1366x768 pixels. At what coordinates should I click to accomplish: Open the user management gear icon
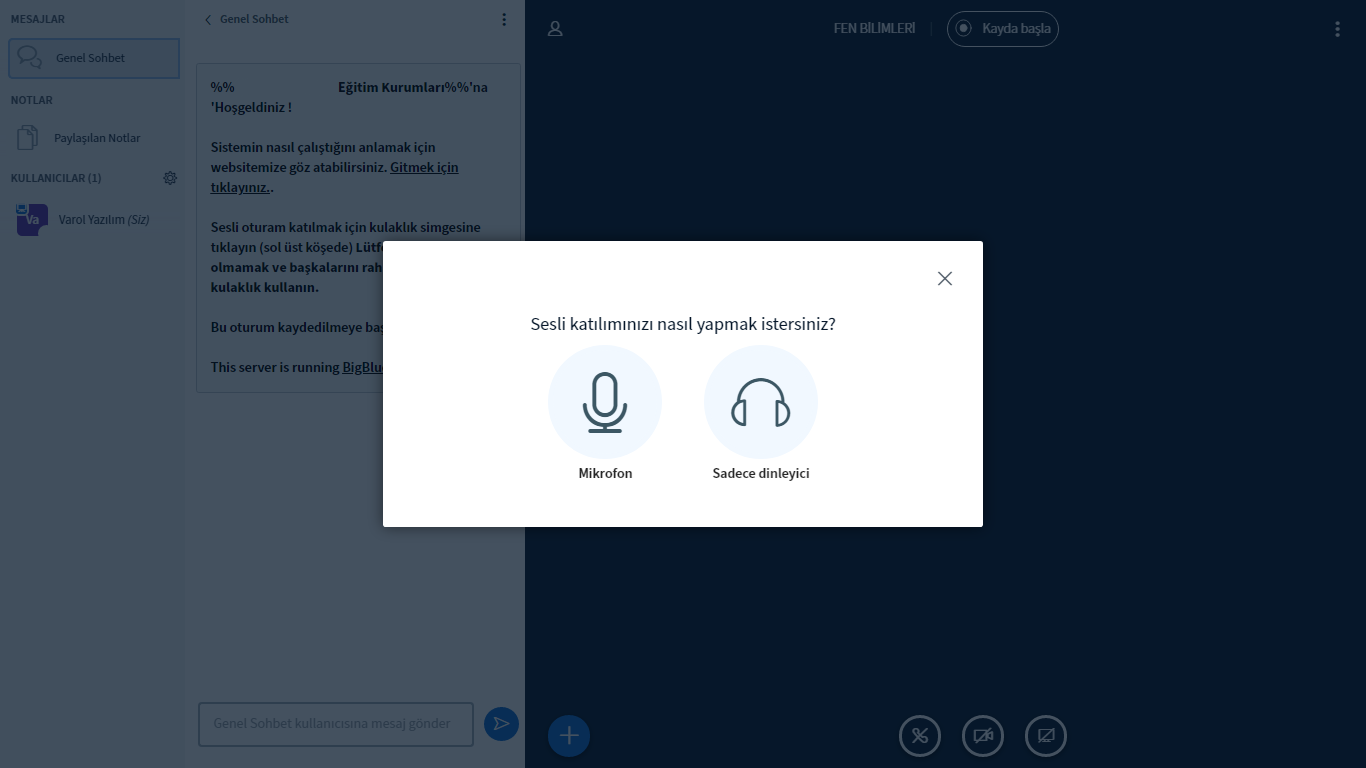pos(170,178)
